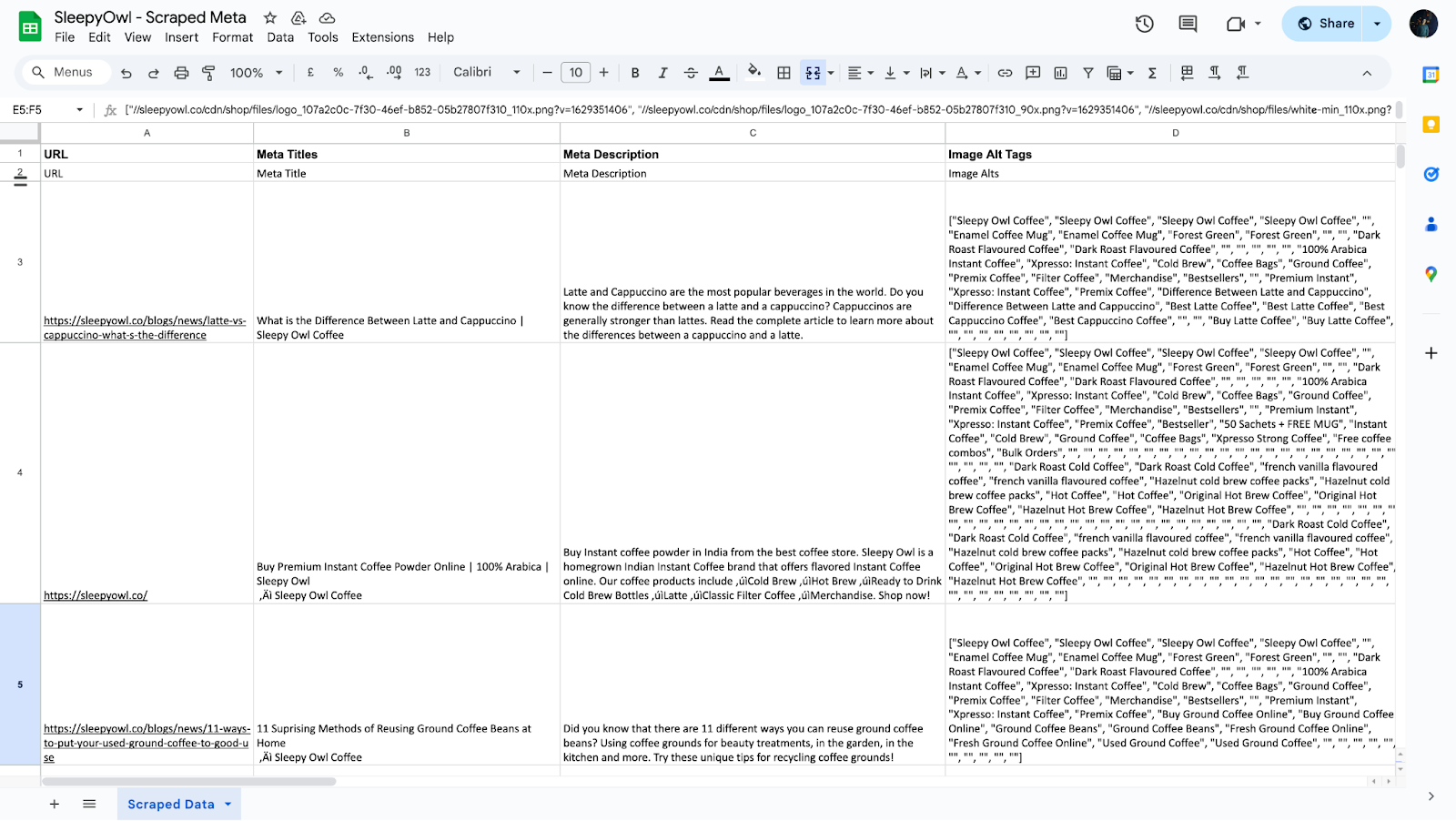
Task: Click the Insert link icon
Action: [x=1005, y=73]
